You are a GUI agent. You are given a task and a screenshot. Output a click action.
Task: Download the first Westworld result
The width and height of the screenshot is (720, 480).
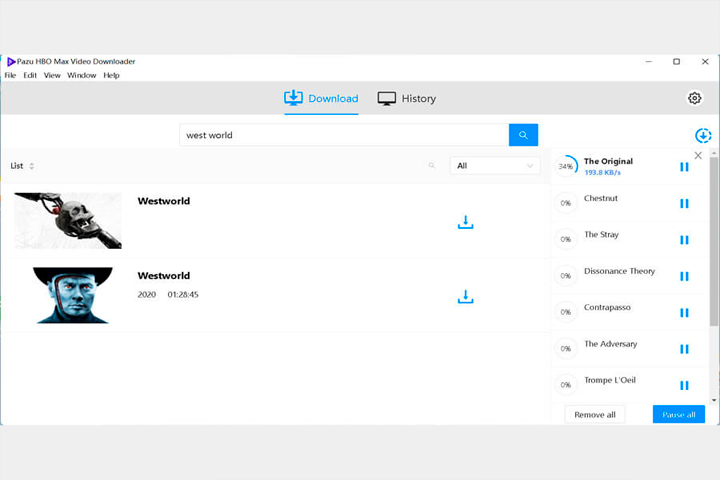(465, 222)
